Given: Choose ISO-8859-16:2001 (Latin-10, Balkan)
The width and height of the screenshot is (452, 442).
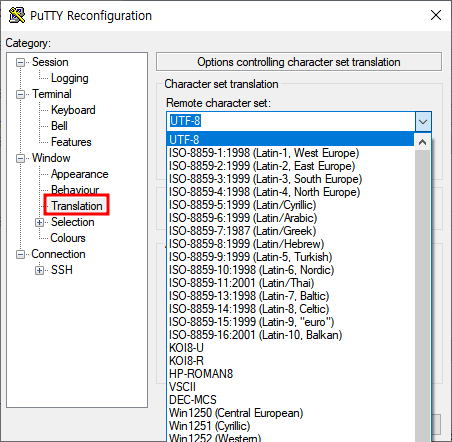Looking at the screenshot, I should point(290,335).
